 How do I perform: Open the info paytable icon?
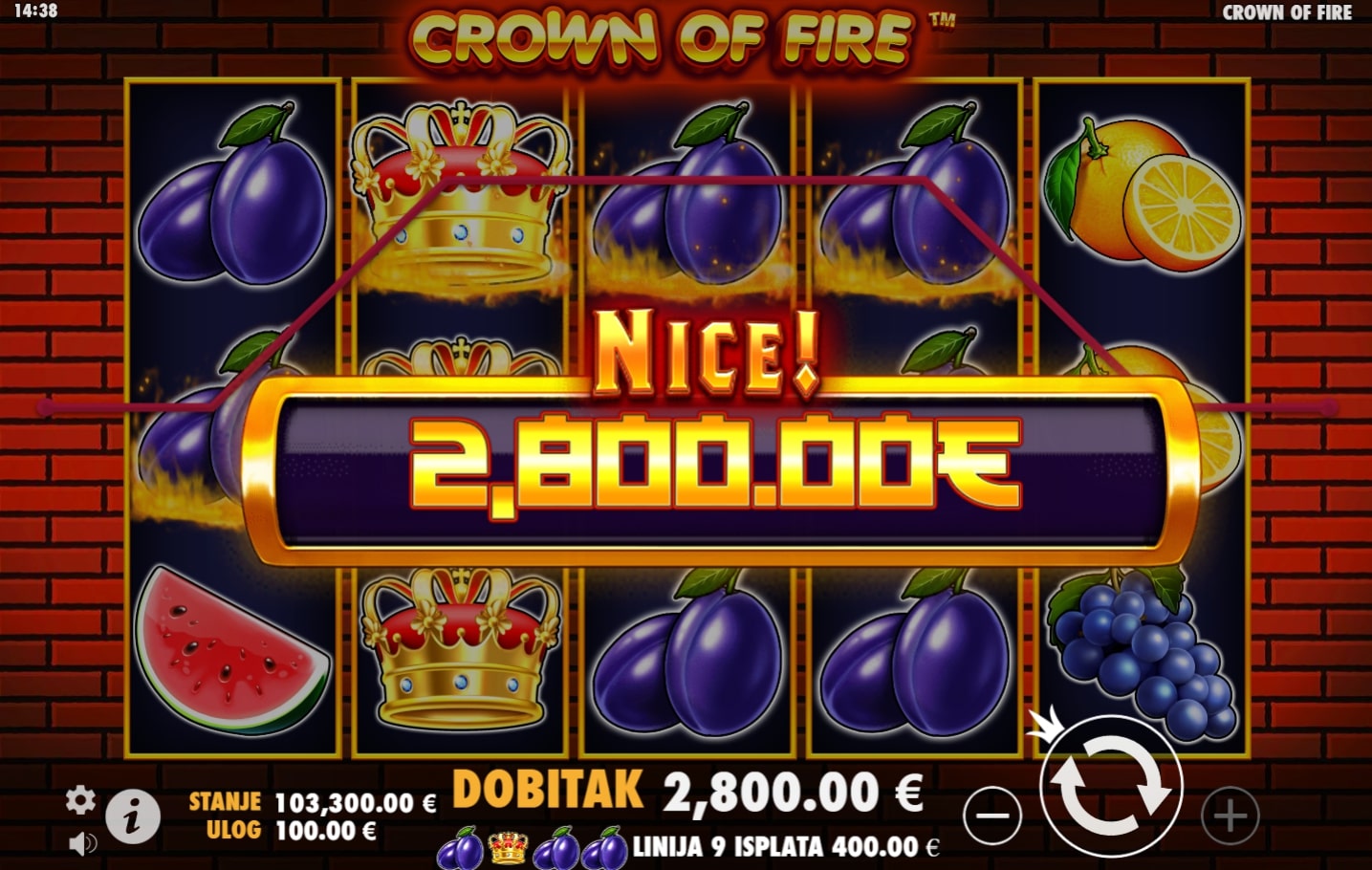(x=132, y=816)
